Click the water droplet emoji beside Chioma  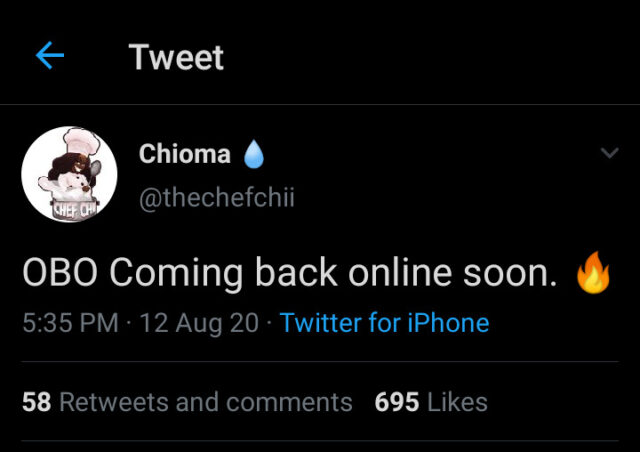[x=253, y=154]
